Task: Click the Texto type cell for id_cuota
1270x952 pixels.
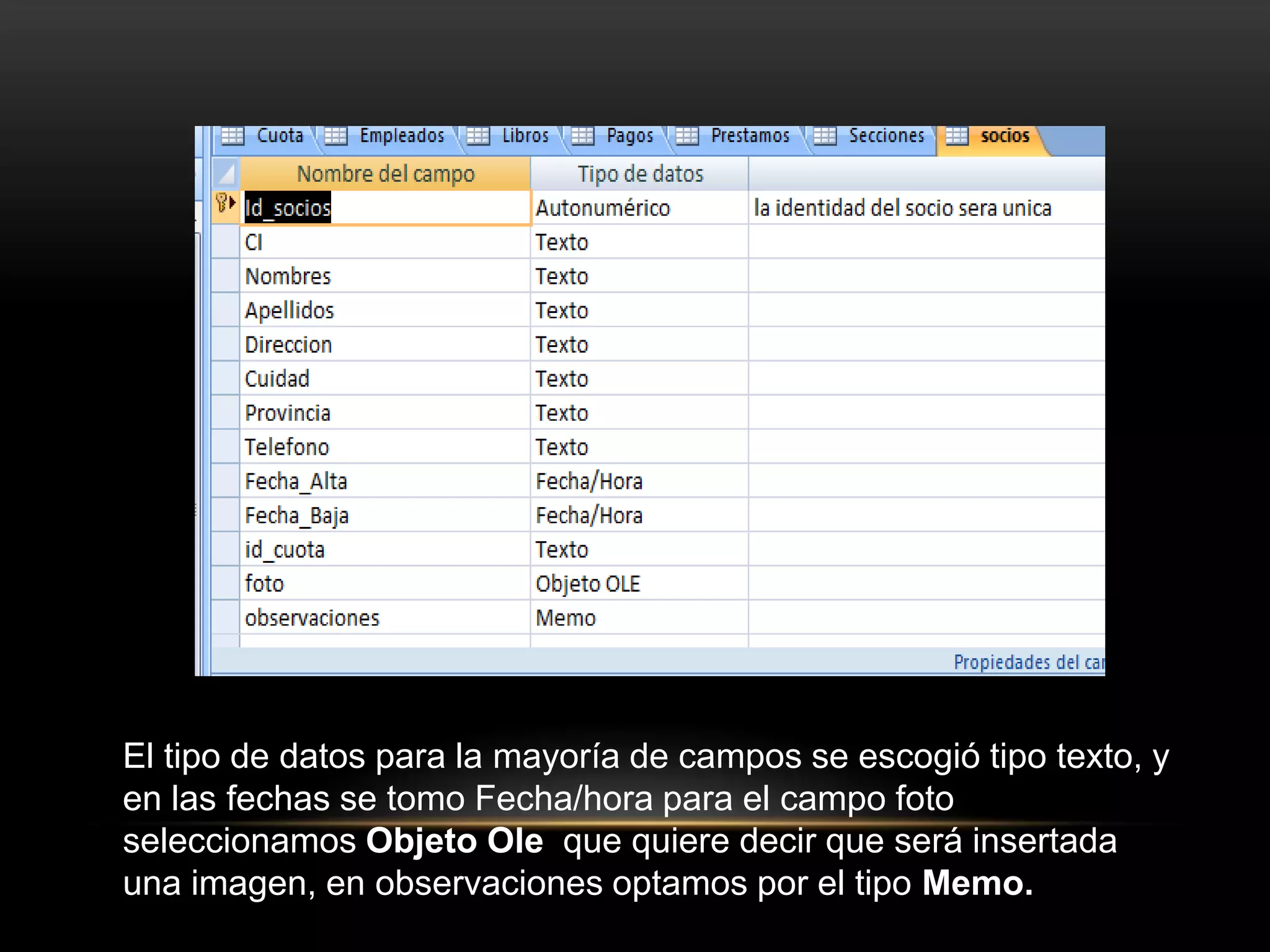Action: 640,549
